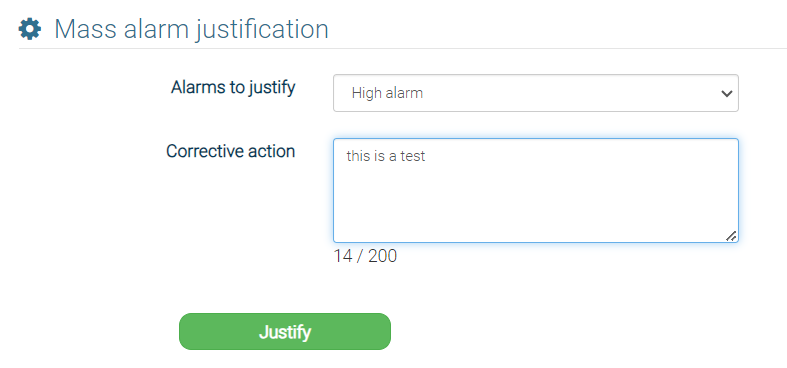Open the Alarms to justify dropdown
This screenshot has width=787, height=368.
coord(536,93)
